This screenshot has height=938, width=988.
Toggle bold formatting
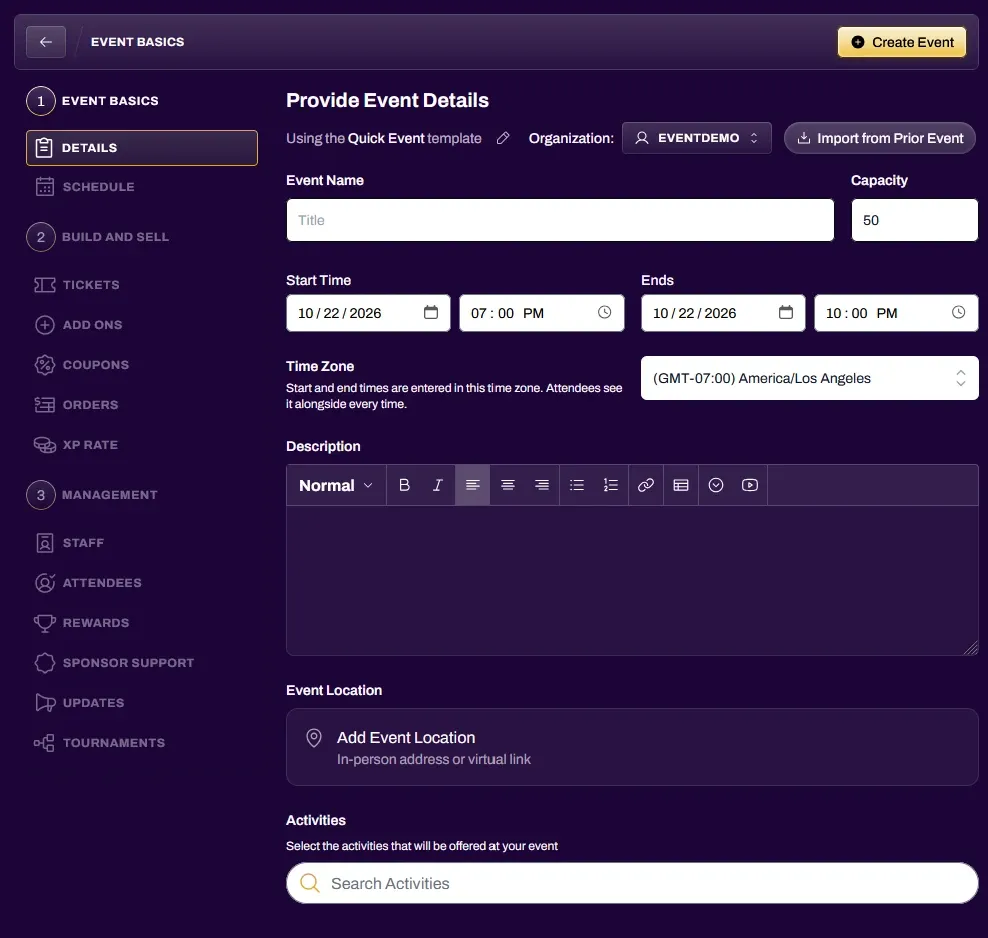405,485
